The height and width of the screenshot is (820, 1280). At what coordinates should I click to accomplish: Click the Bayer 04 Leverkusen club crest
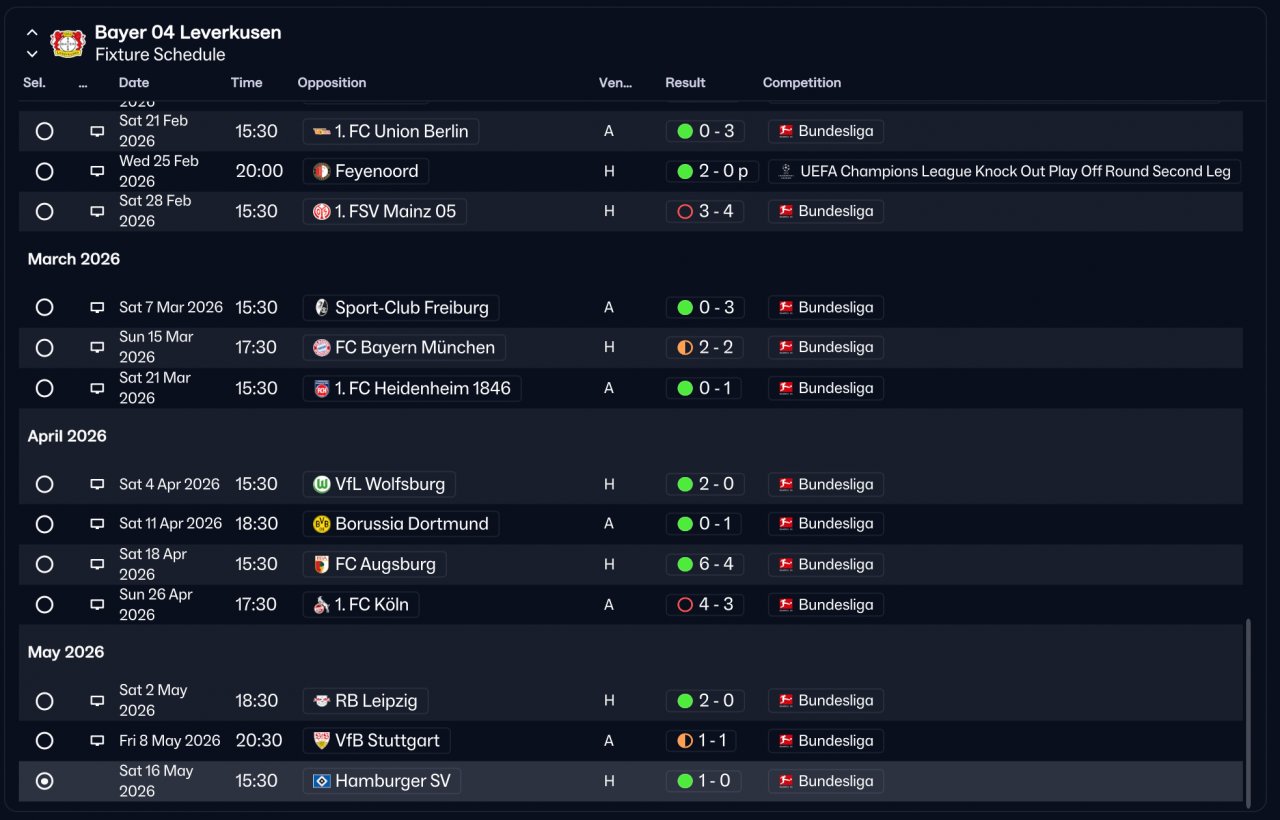[x=68, y=43]
